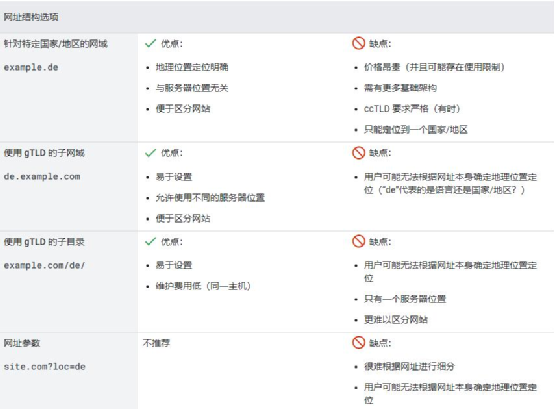Image resolution: width=554 pixels, height=409 pixels.
Task: Click the '优点:' label in the example.de row
Action: [172, 44]
